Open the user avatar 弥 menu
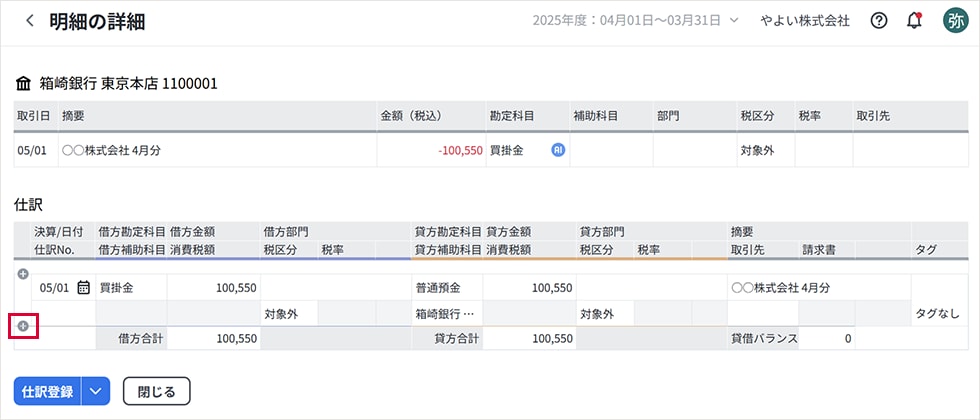 954,21
